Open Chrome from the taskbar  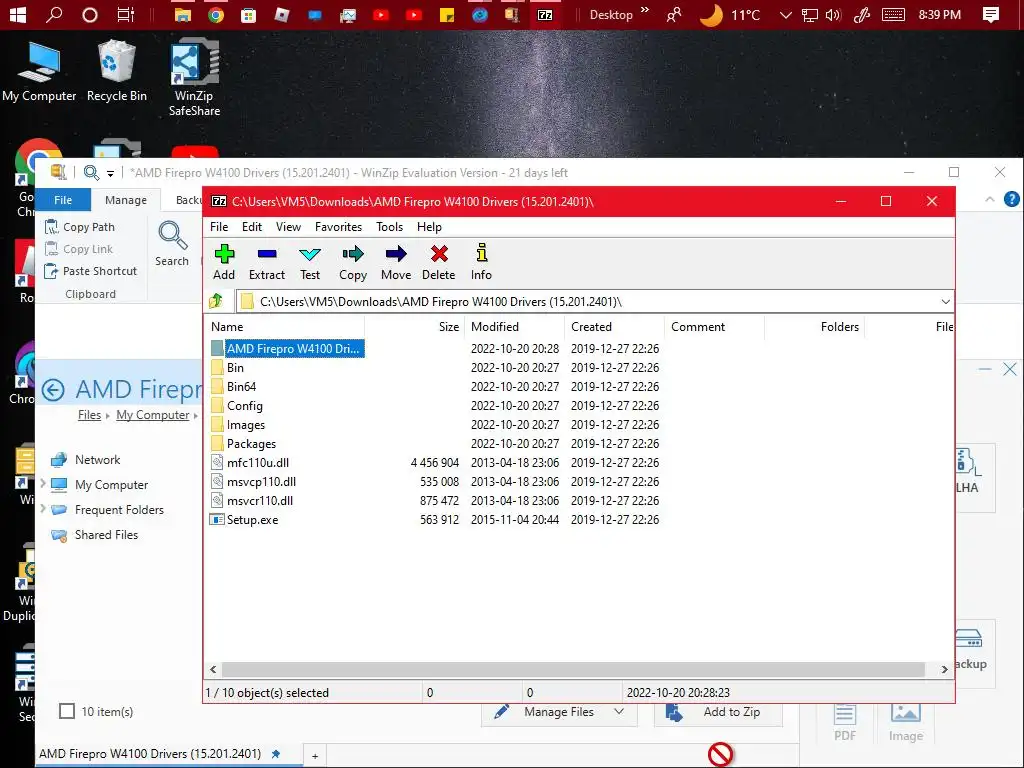pos(216,14)
